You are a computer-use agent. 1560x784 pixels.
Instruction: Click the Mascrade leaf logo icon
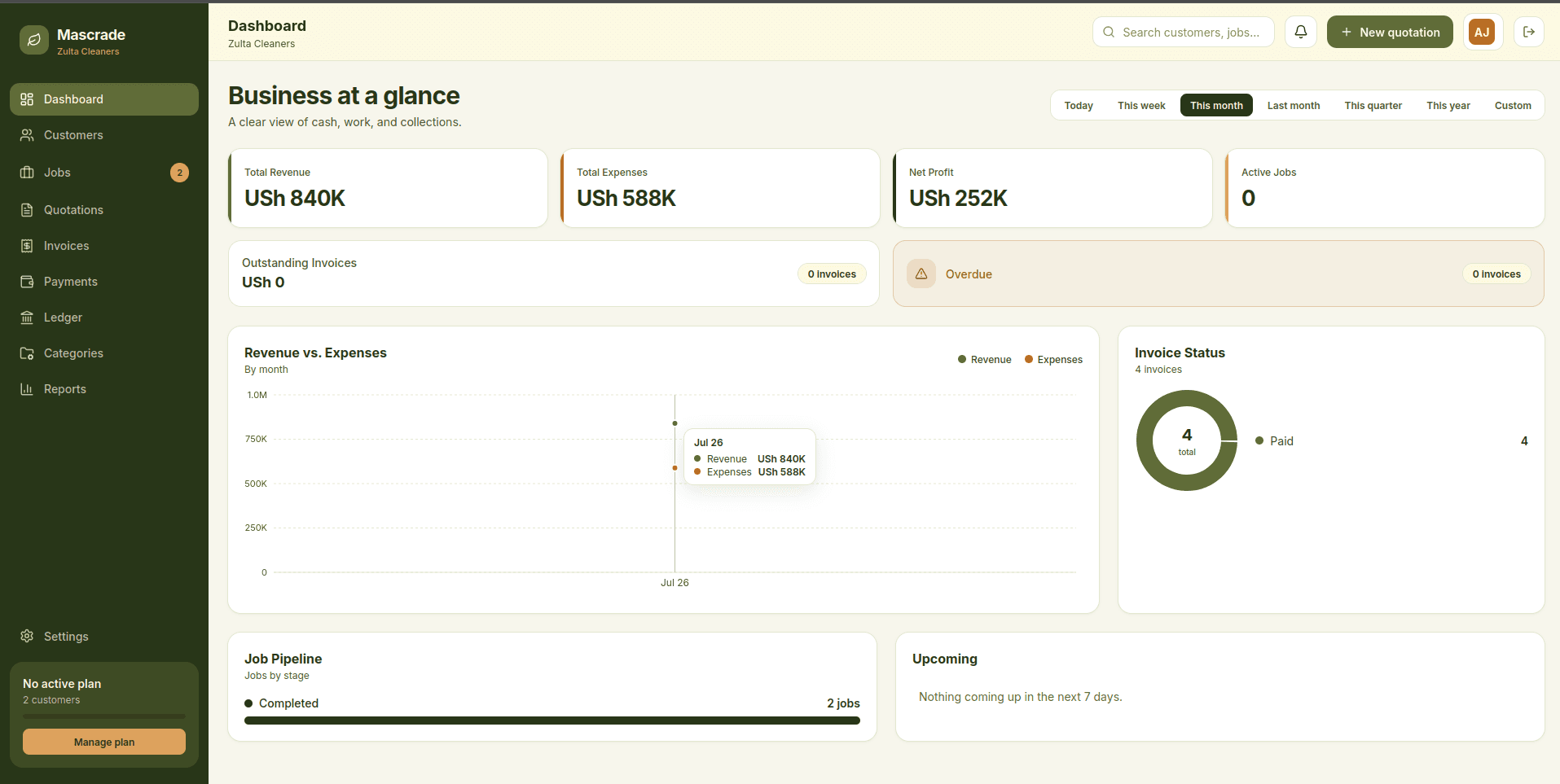coord(34,40)
